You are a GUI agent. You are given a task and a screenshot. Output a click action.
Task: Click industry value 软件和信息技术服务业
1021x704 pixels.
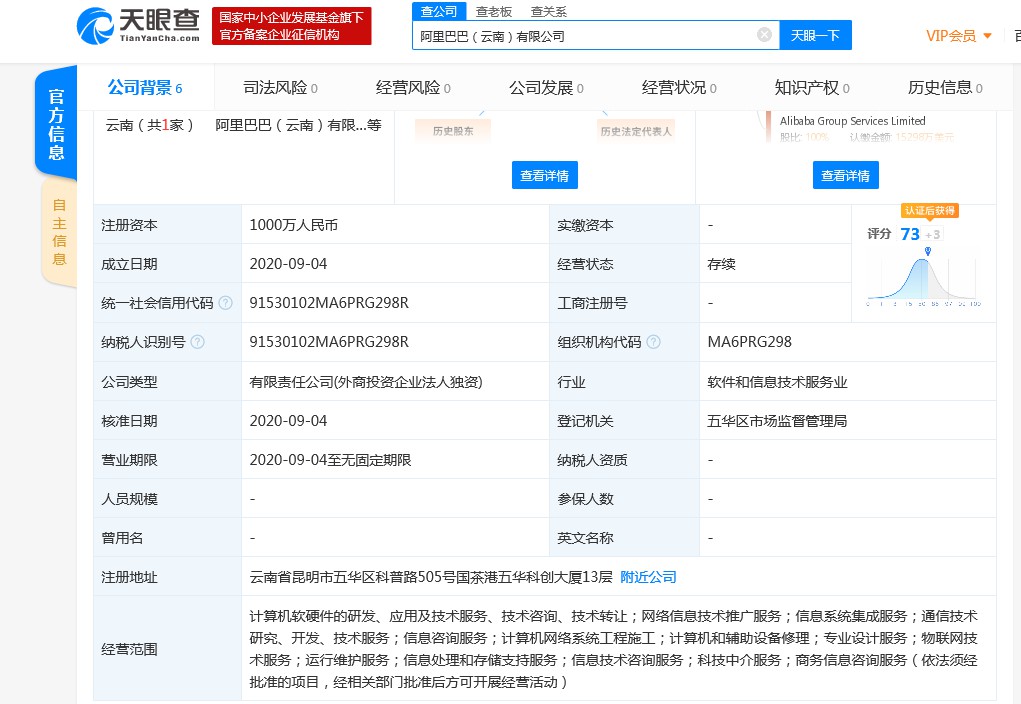pyautogui.click(x=777, y=382)
